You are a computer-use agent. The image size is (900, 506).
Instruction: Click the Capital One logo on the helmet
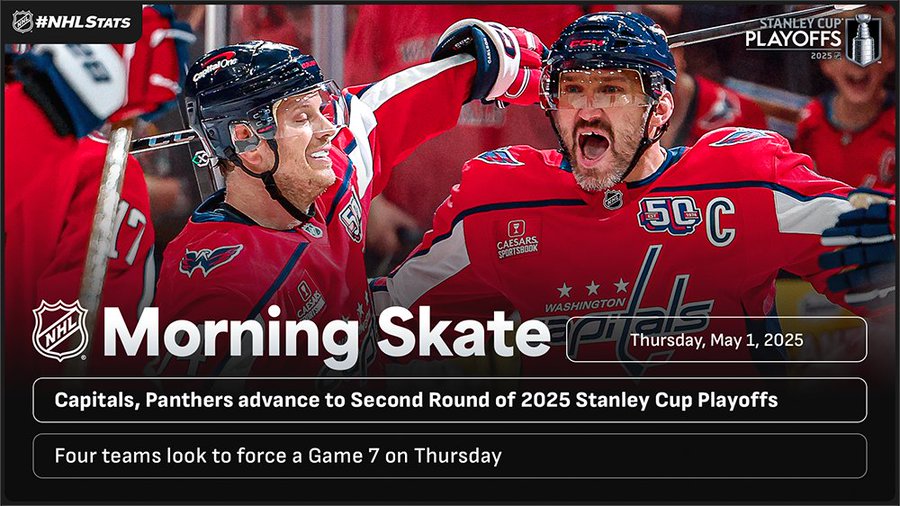(x=215, y=67)
